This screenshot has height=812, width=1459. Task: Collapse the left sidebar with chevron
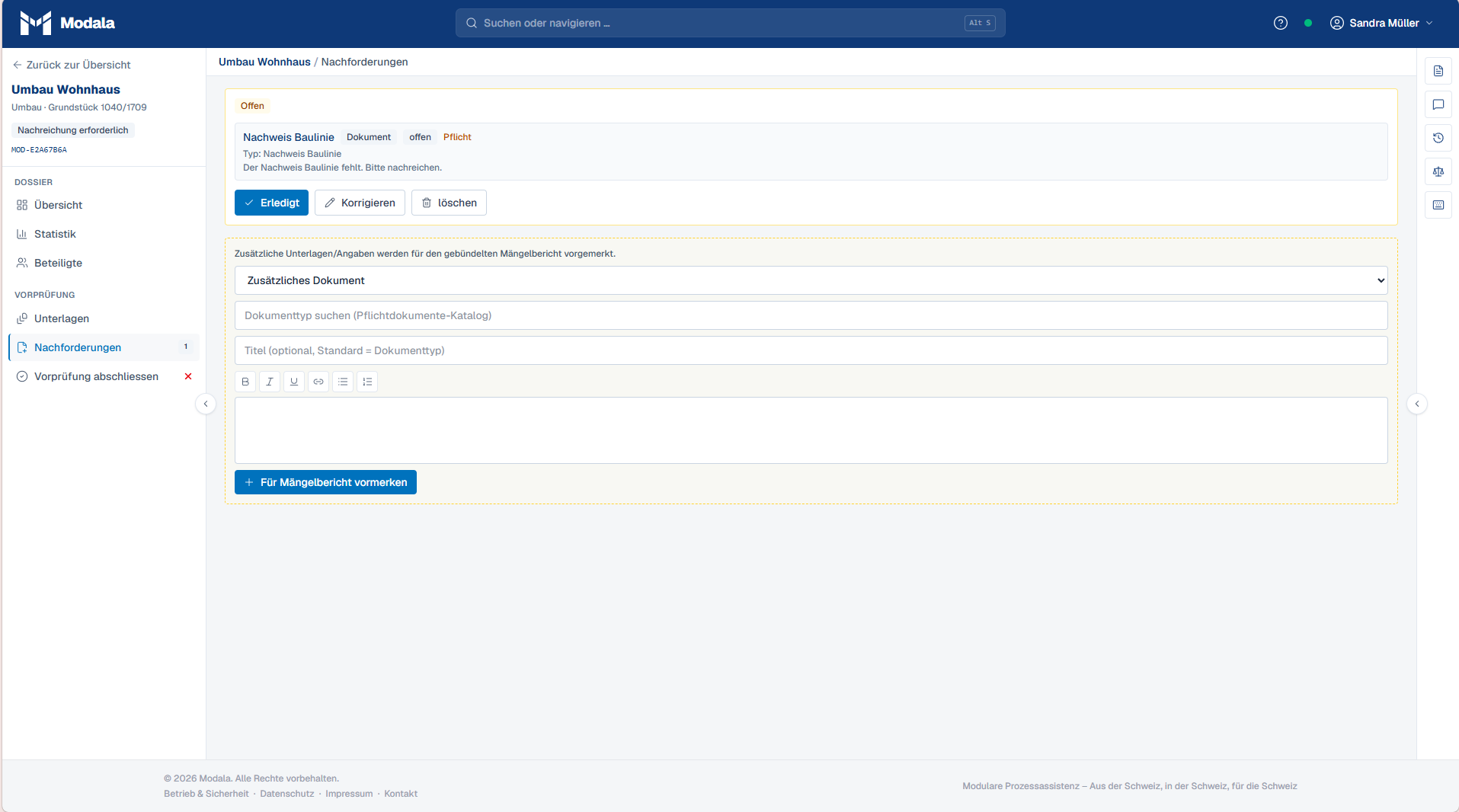206,404
